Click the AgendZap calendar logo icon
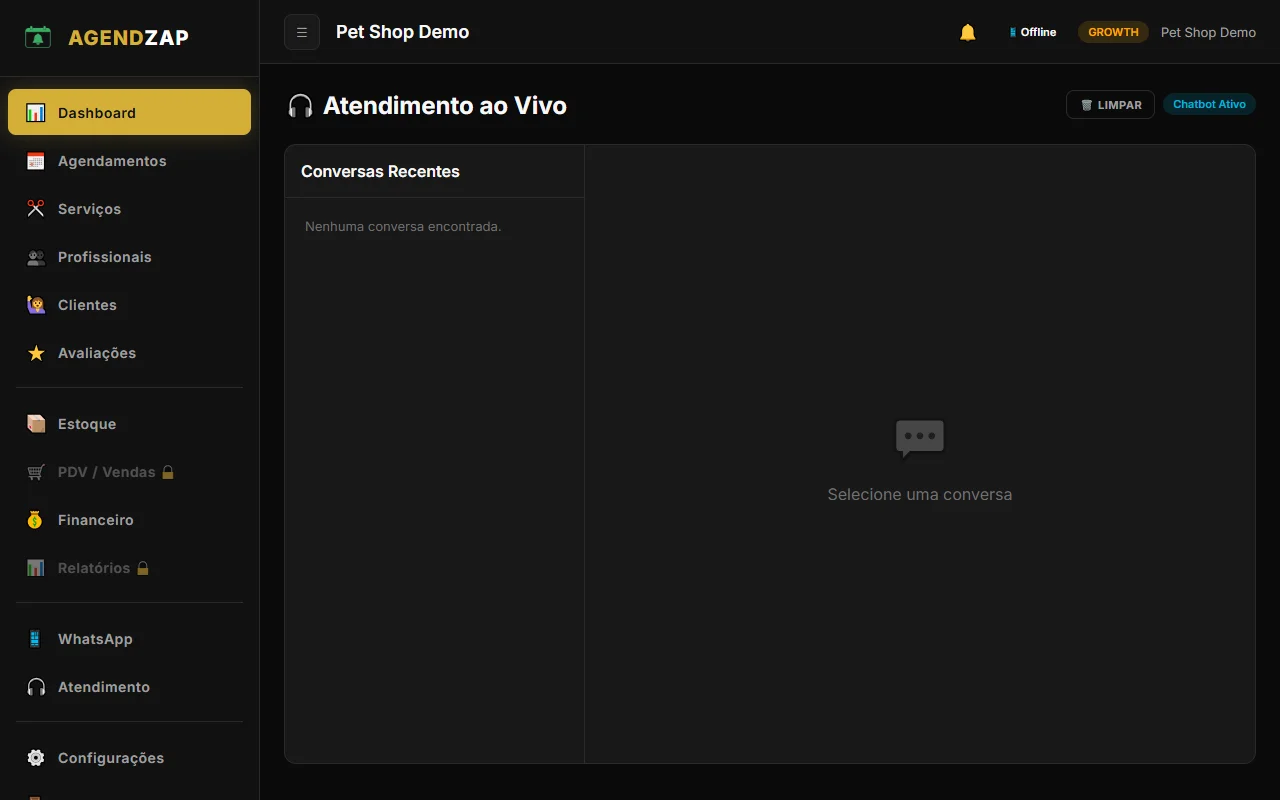 point(38,38)
